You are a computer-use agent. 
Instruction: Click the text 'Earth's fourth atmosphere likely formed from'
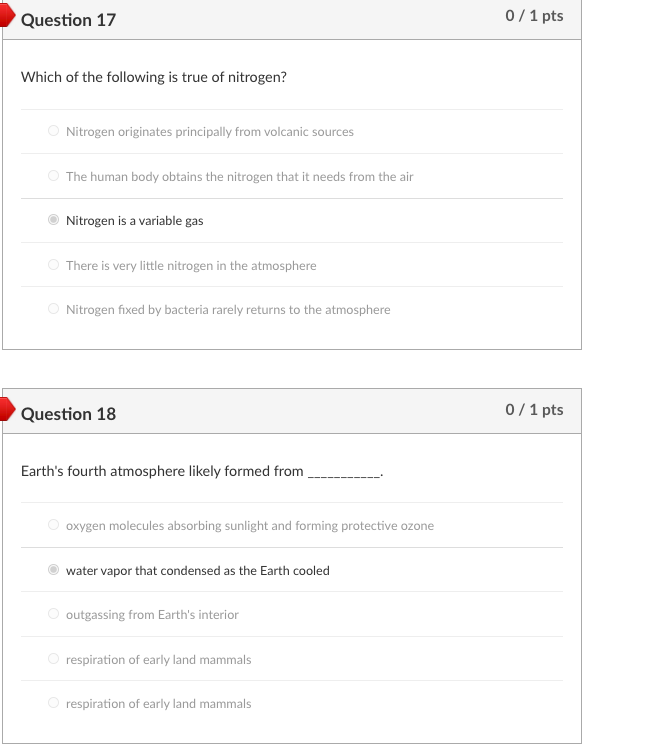point(162,471)
